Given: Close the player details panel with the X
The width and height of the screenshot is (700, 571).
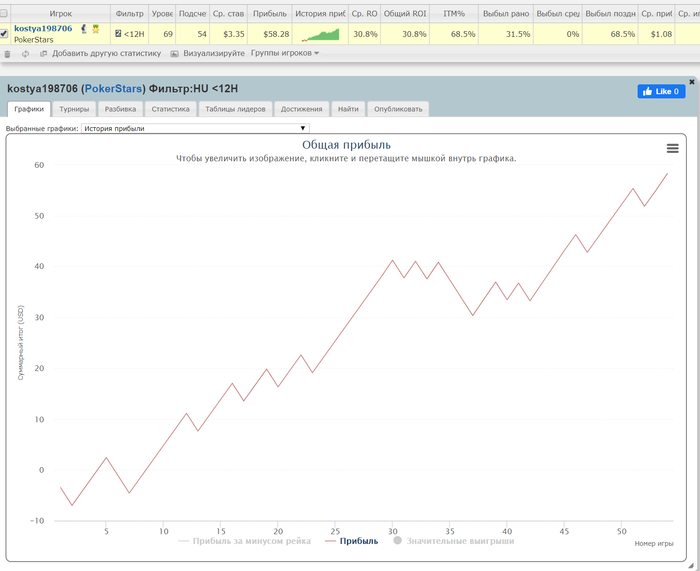Looking at the screenshot, I should click(x=692, y=82).
